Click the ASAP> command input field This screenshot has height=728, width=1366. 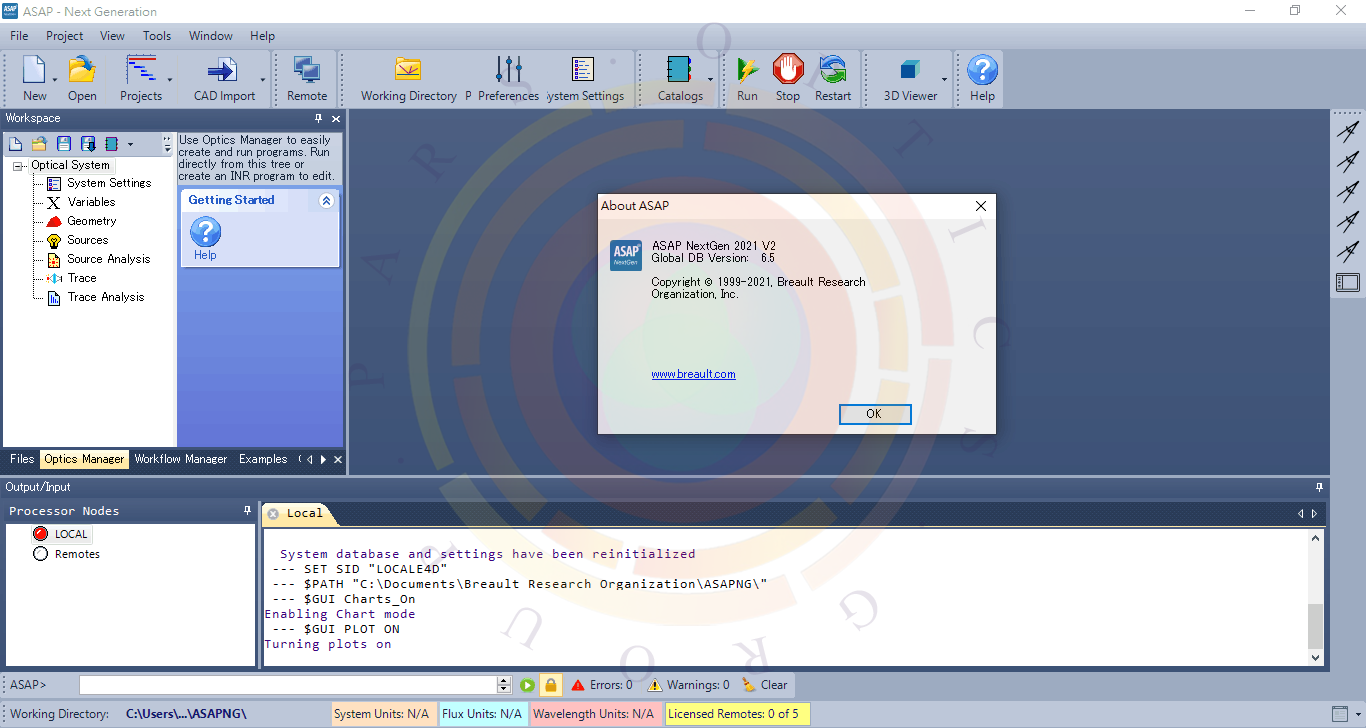pyautogui.click(x=288, y=685)
